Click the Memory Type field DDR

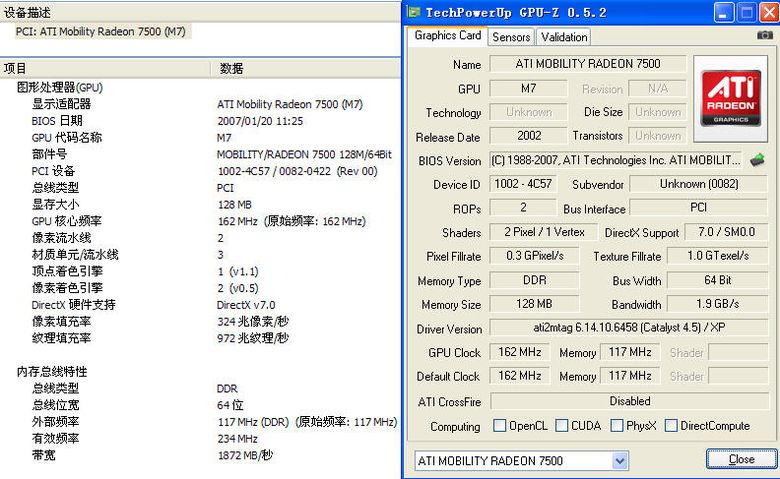pyautogui.click(x=534, y=280)
